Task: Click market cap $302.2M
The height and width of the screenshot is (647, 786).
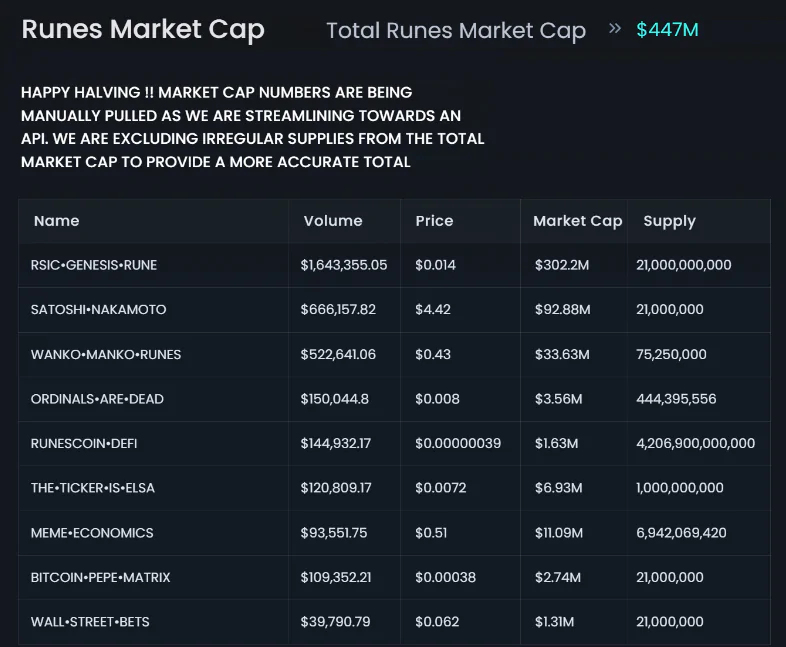Action: point(562,265)
